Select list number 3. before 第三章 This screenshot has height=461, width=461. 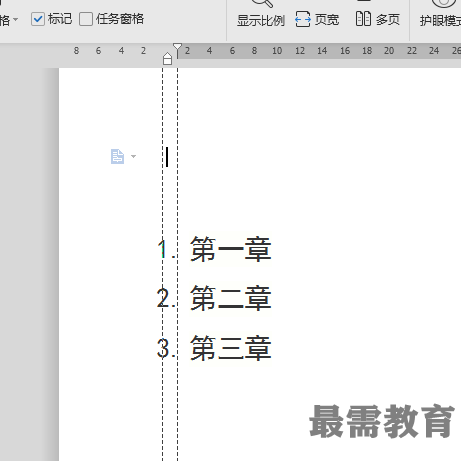tap(166, 348)
